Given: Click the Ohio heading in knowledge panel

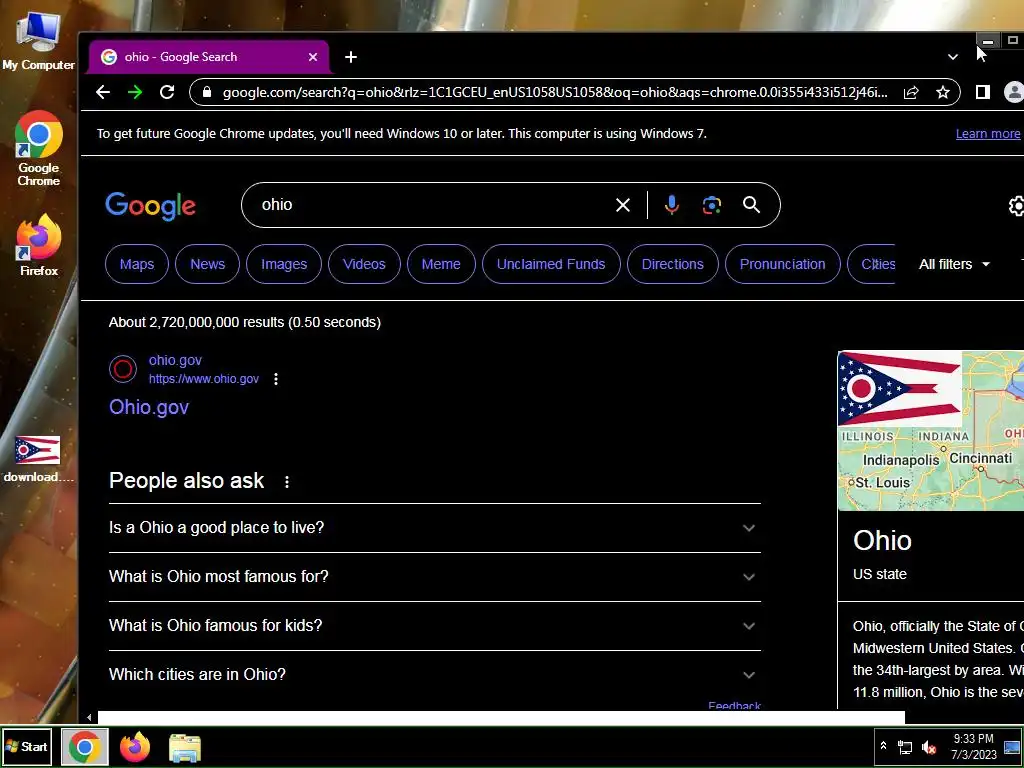Looking at the screenshot, I should point(882,541).
